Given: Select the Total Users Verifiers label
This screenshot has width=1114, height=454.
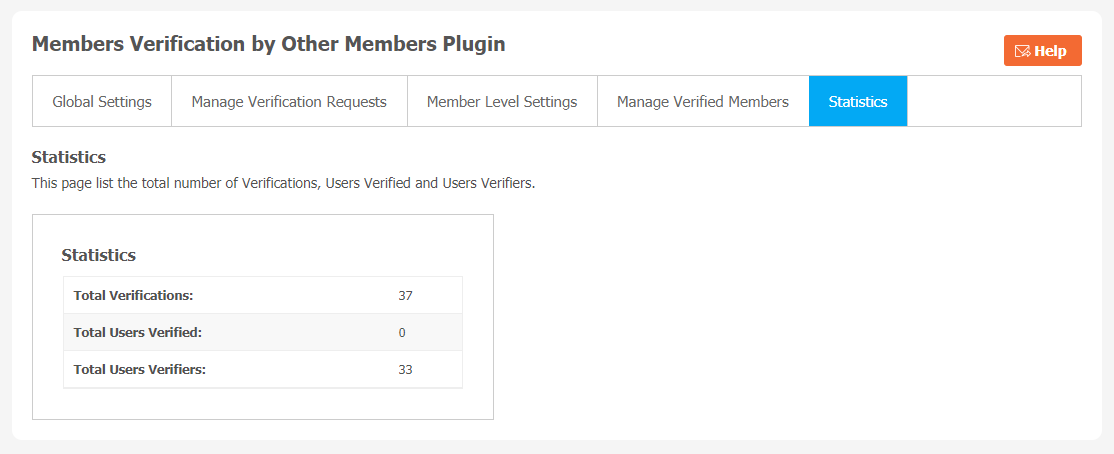Looking at the screenshot, I should point(140,369).
